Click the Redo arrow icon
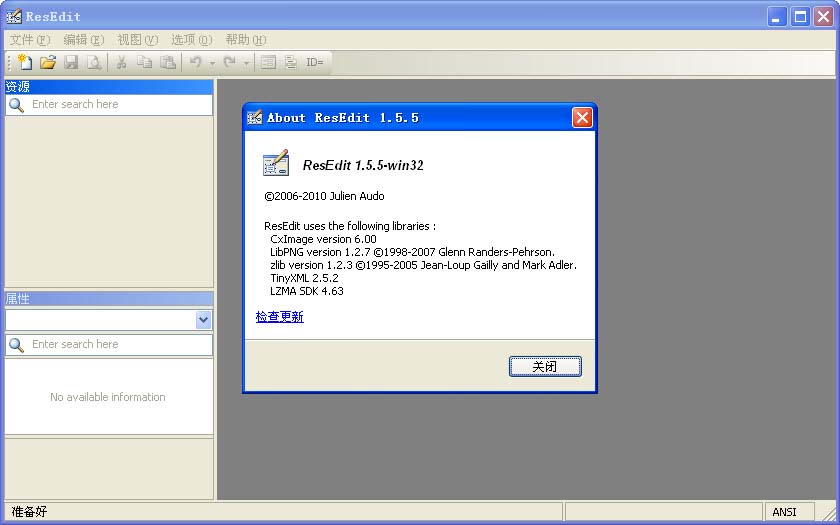Screen dimensions: 840x525 [x=230, y=62]
